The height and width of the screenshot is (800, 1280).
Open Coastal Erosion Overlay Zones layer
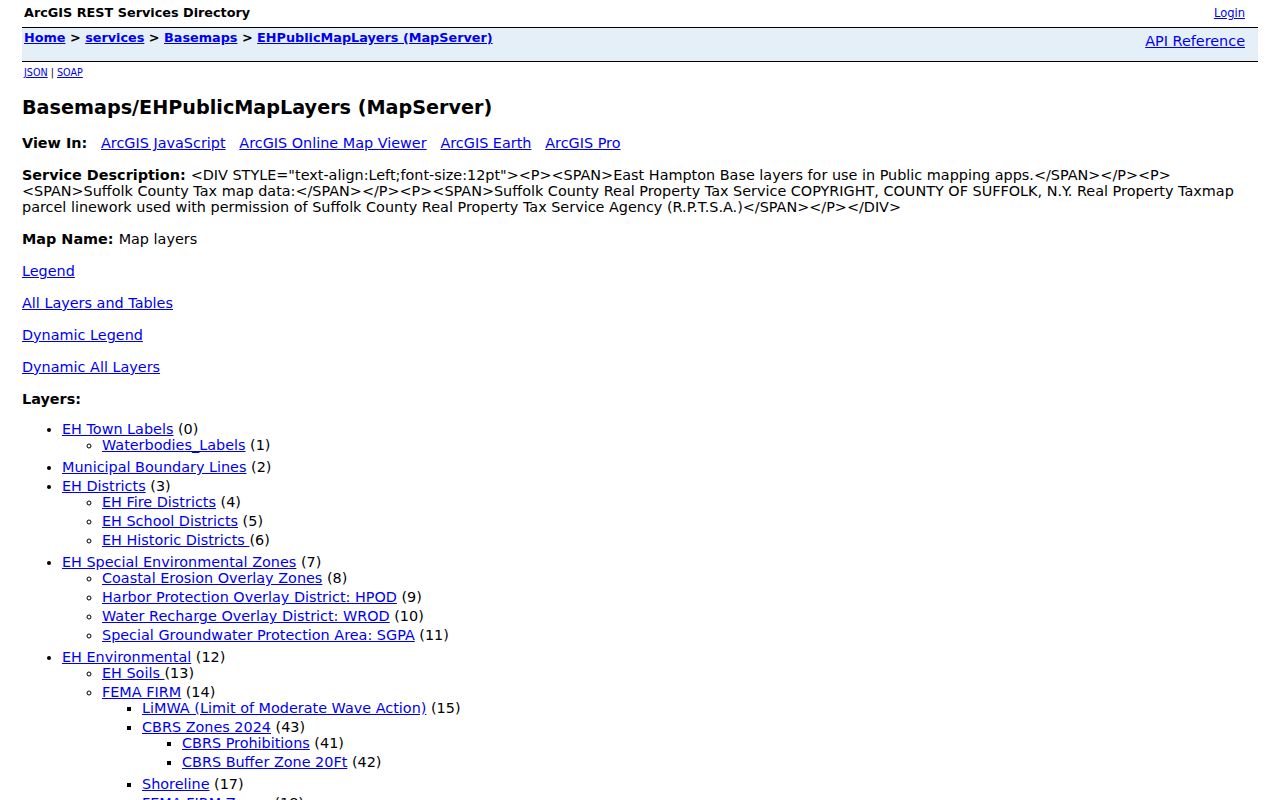[212, 578]
